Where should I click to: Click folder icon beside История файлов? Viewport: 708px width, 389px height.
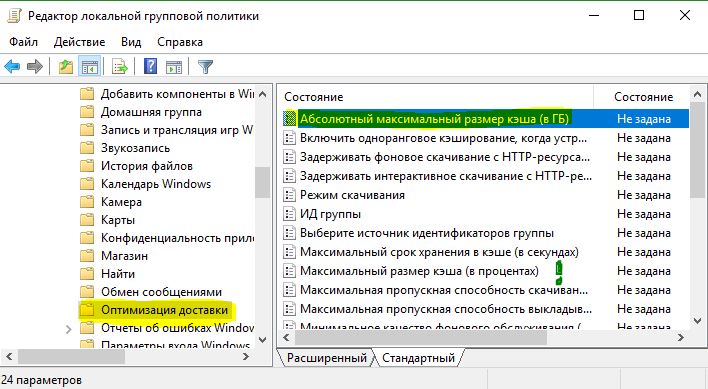87,166
